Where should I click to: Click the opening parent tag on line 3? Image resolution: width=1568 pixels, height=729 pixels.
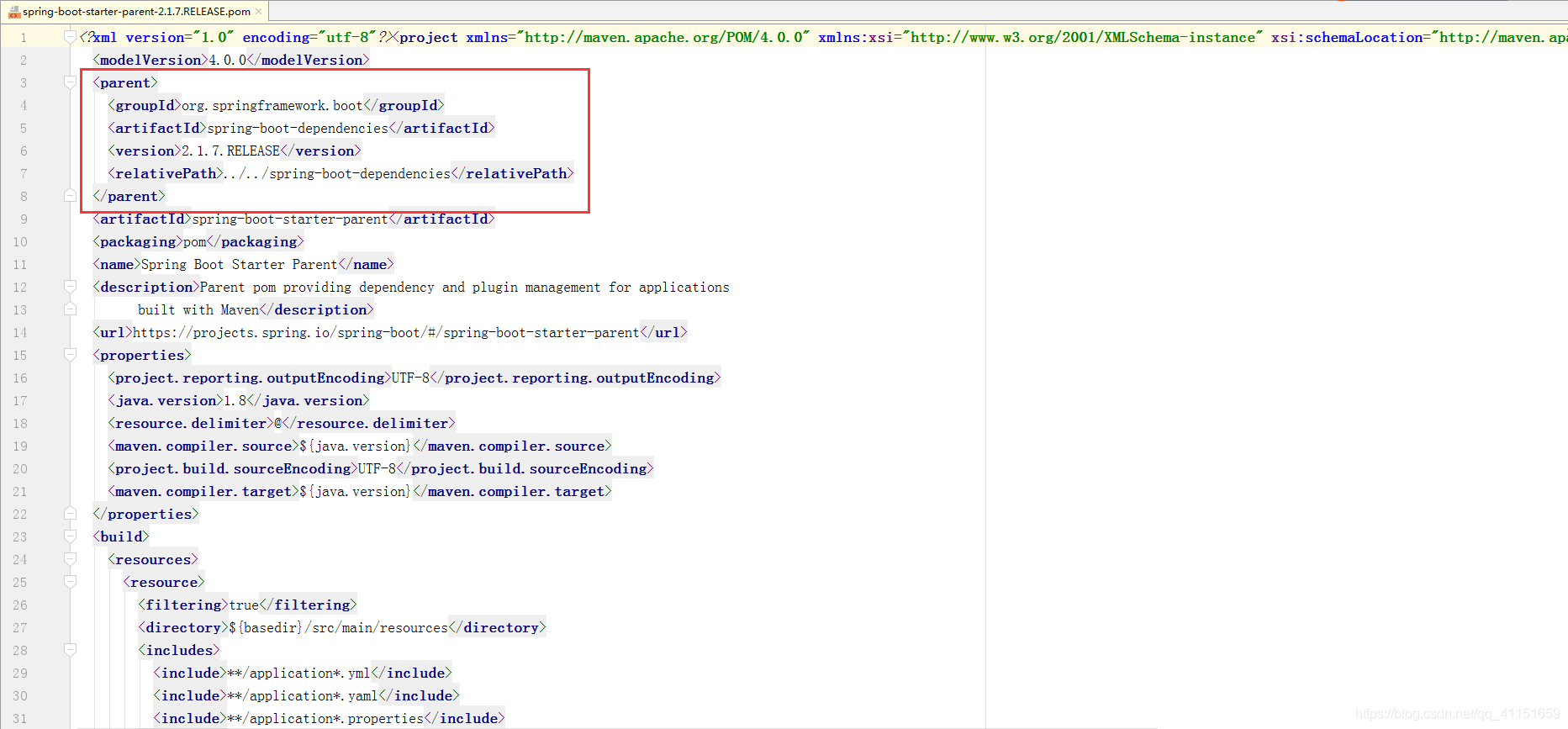click(124, 82)
